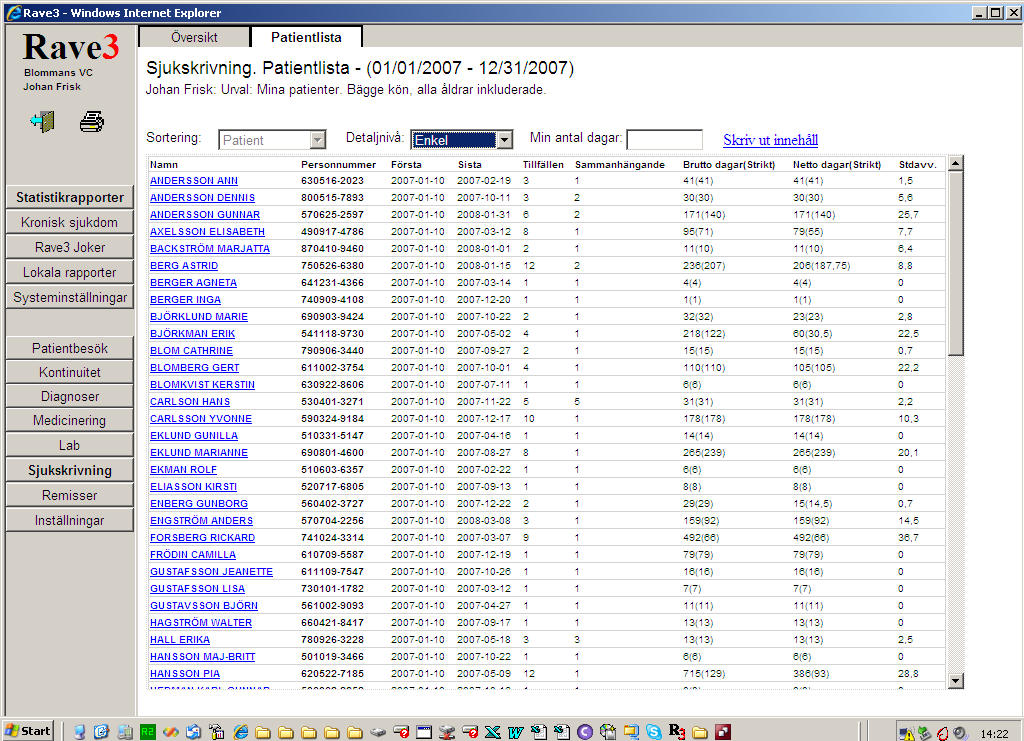1024x741 pixels.
Task: Open patient BJÖRKMAN ERIK
Action: click(x=193, y=334)
